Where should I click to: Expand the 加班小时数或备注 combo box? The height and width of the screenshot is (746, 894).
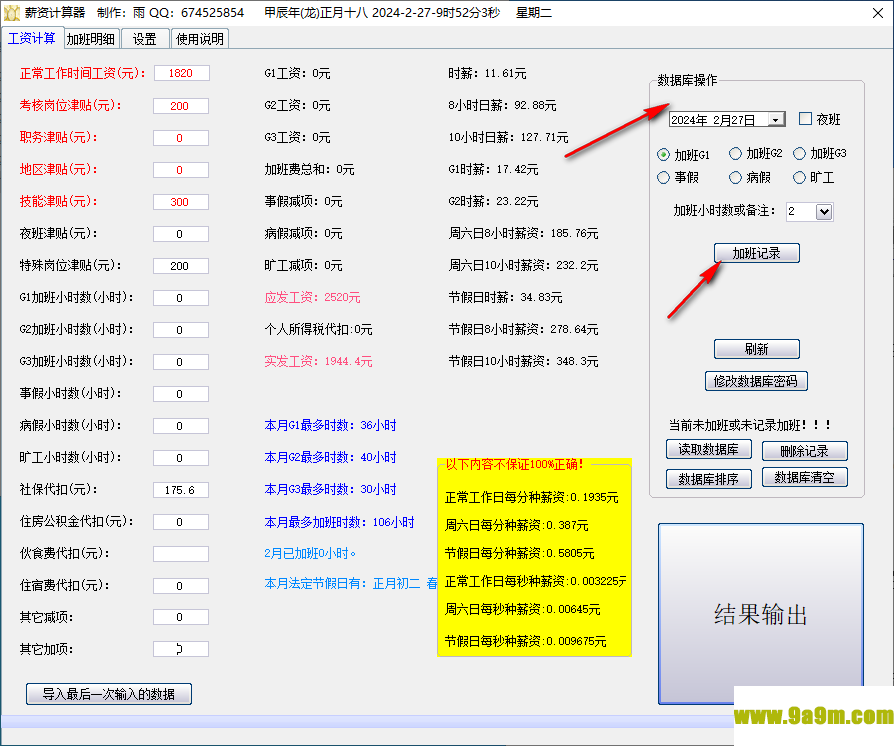tap(823, 212)
